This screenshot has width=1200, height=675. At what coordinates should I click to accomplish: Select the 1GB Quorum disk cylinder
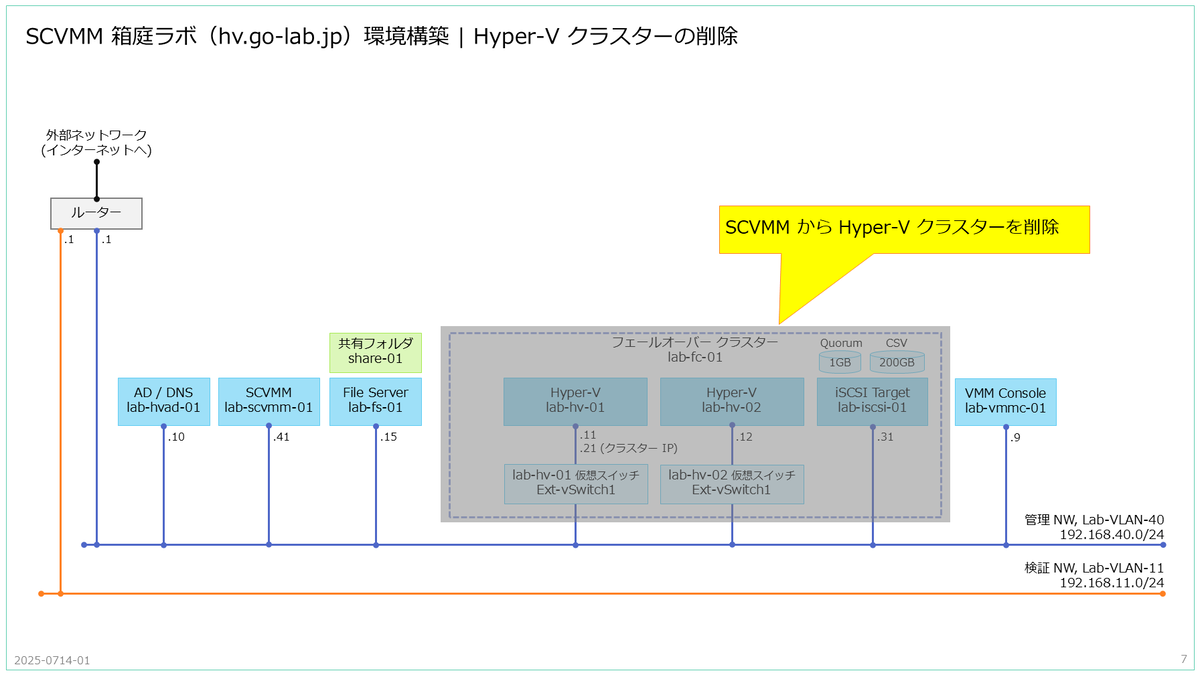(x=840, y=362)
